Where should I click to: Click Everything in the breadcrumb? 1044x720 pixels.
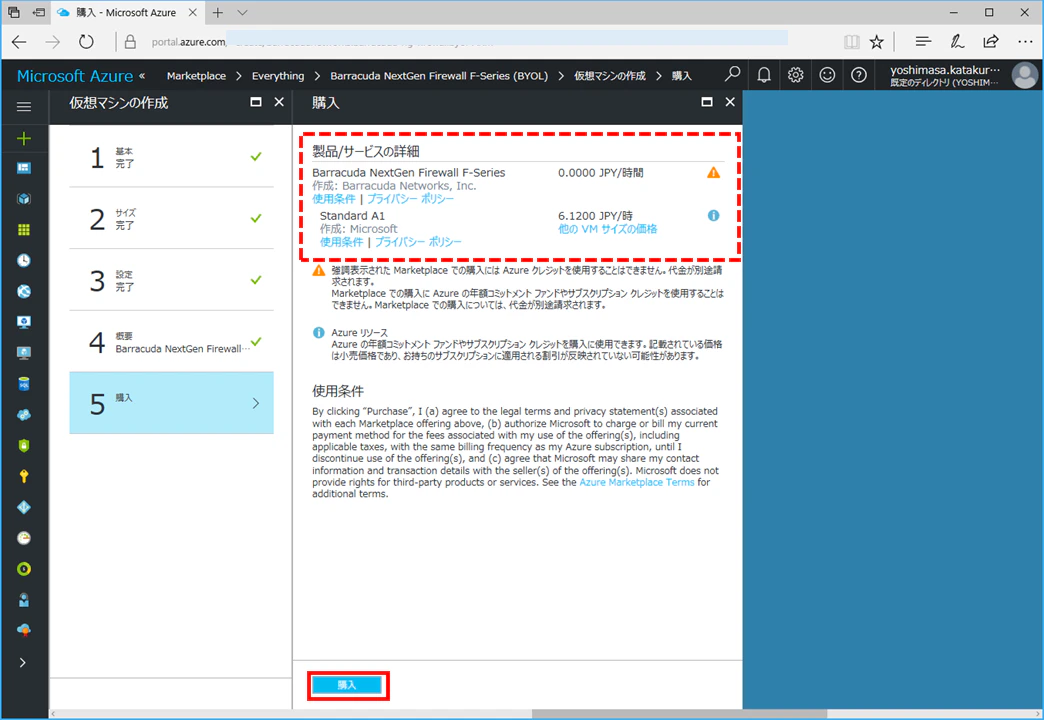[278, 76]
